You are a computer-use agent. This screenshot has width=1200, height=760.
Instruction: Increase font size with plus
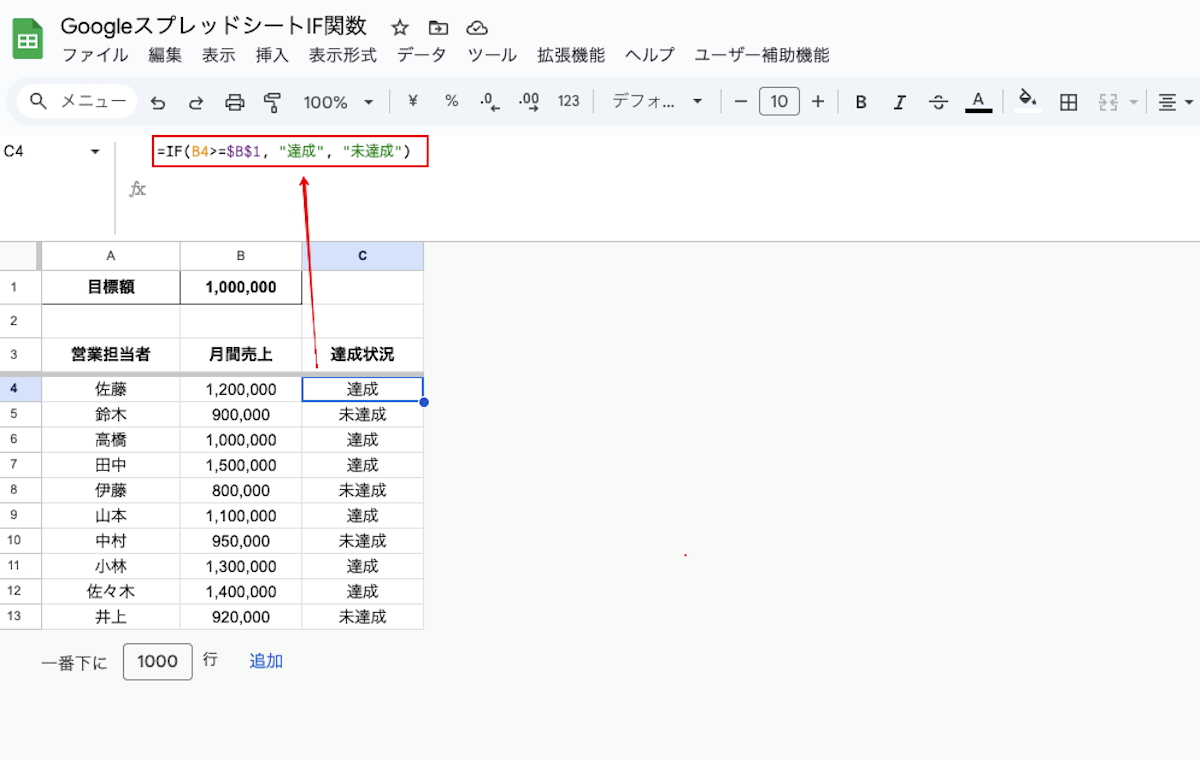click(818, 101)
